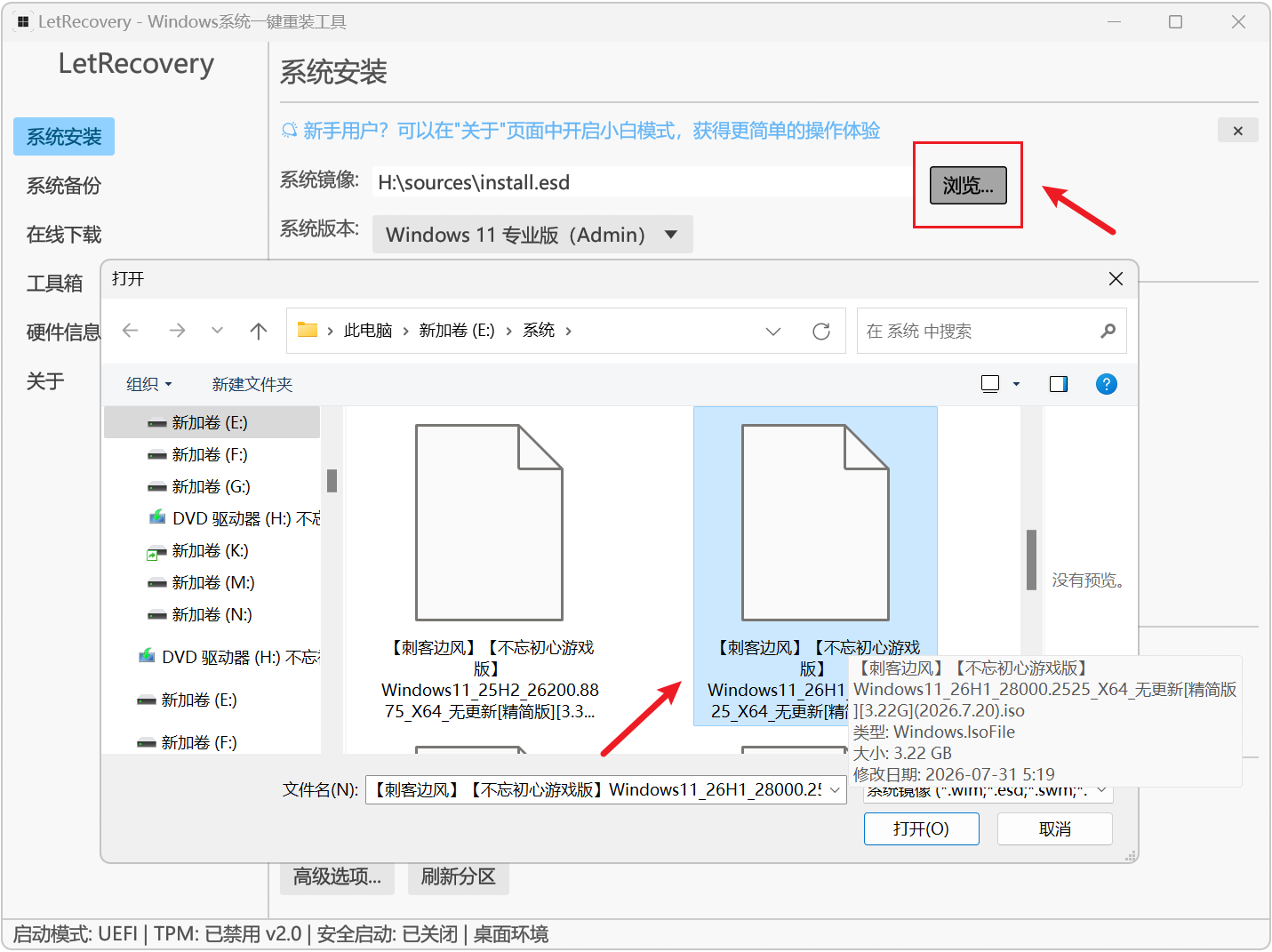Viewport: 1272px width, 952px height.
Task: Click the drive icon beside first 新加卷 (F:)
Action: point(157,455)
